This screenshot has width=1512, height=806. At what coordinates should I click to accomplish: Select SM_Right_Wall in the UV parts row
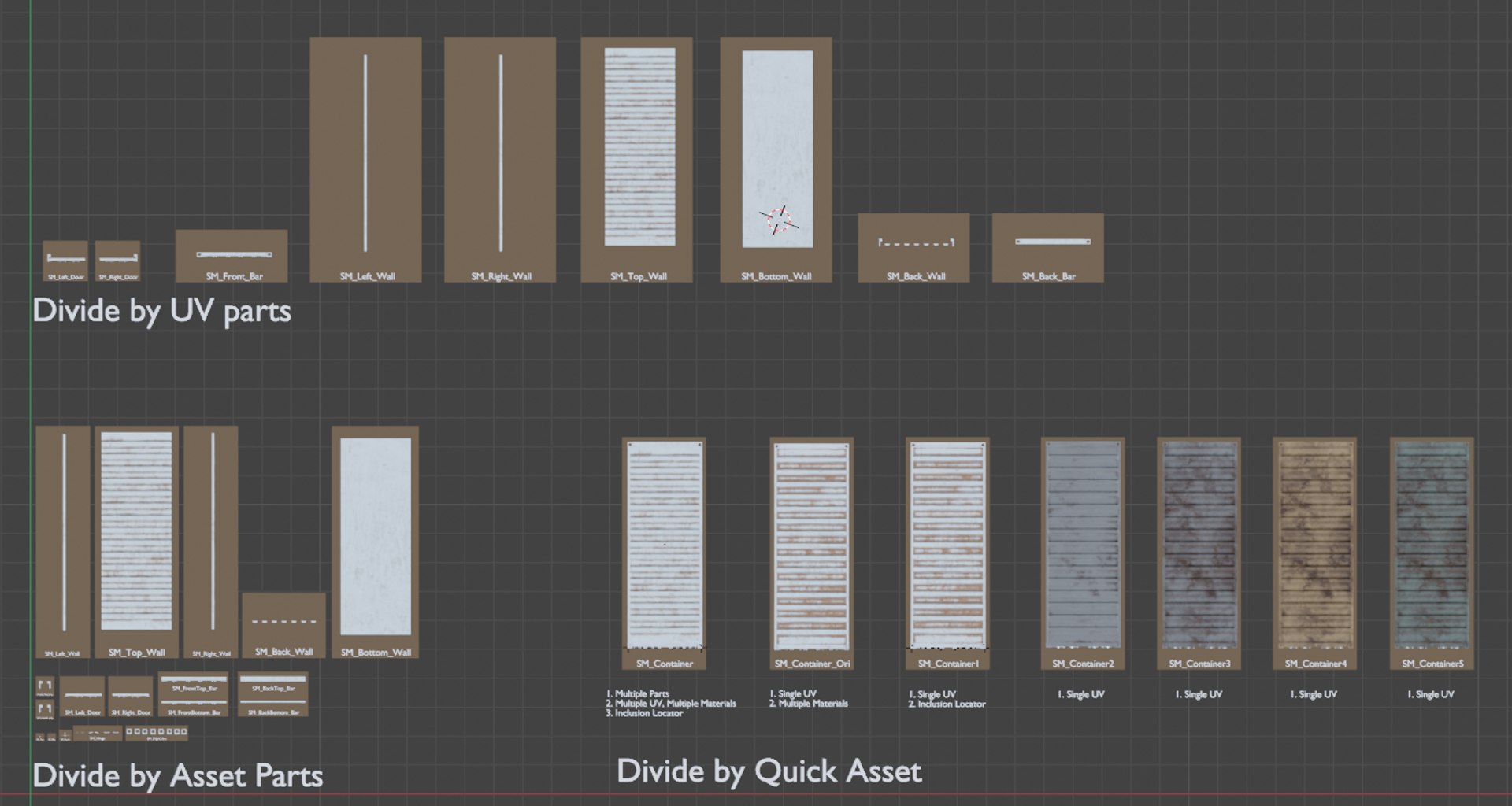[500, 160]
